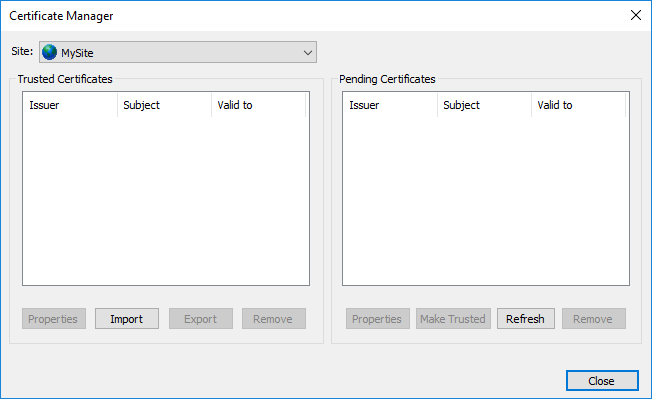The height and width of the screenshot is (399, 652).
Task: Sort trusted certificates by Subject column
Action: tap(165, 105)
